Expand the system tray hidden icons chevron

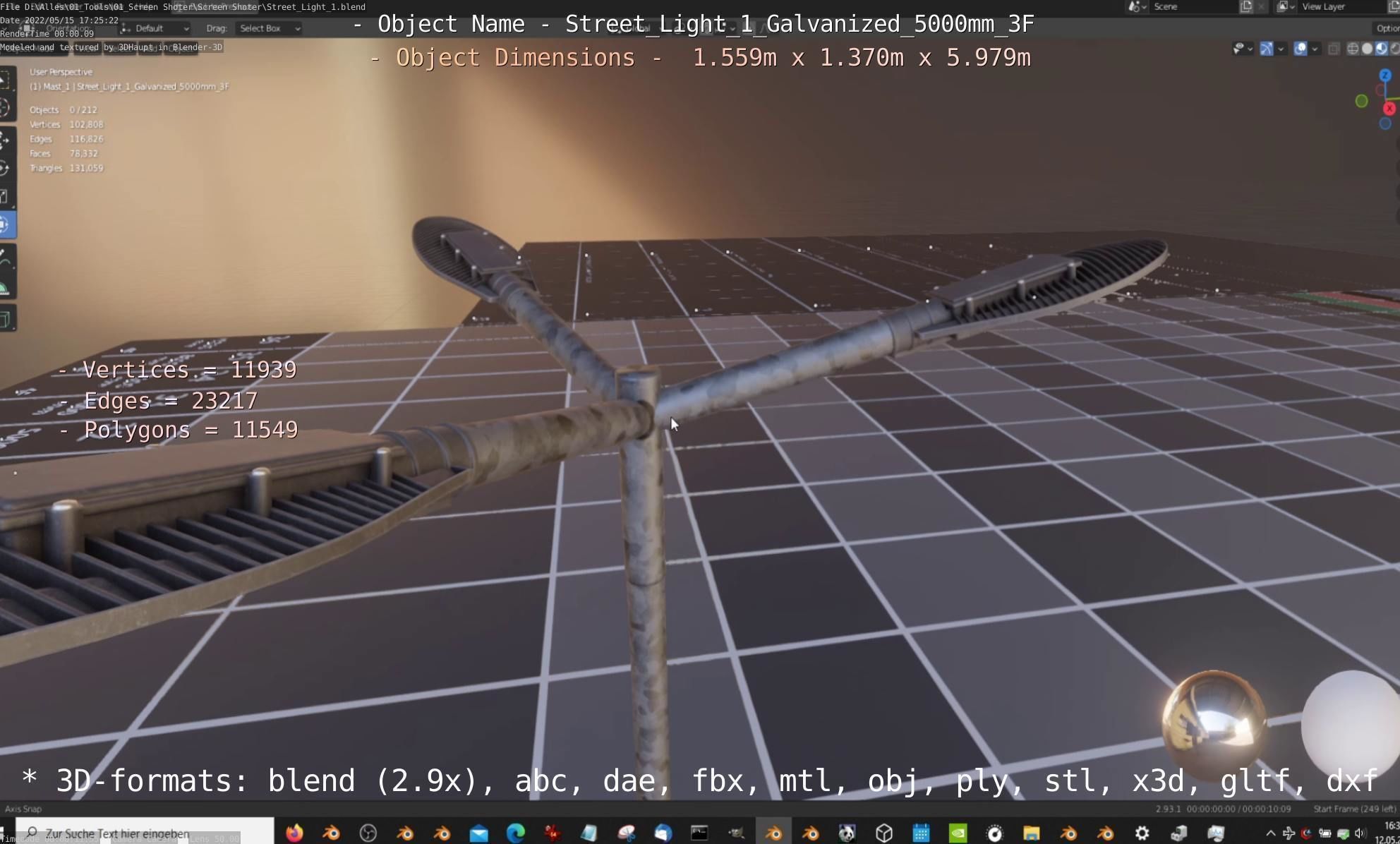tap(1270, 833)
